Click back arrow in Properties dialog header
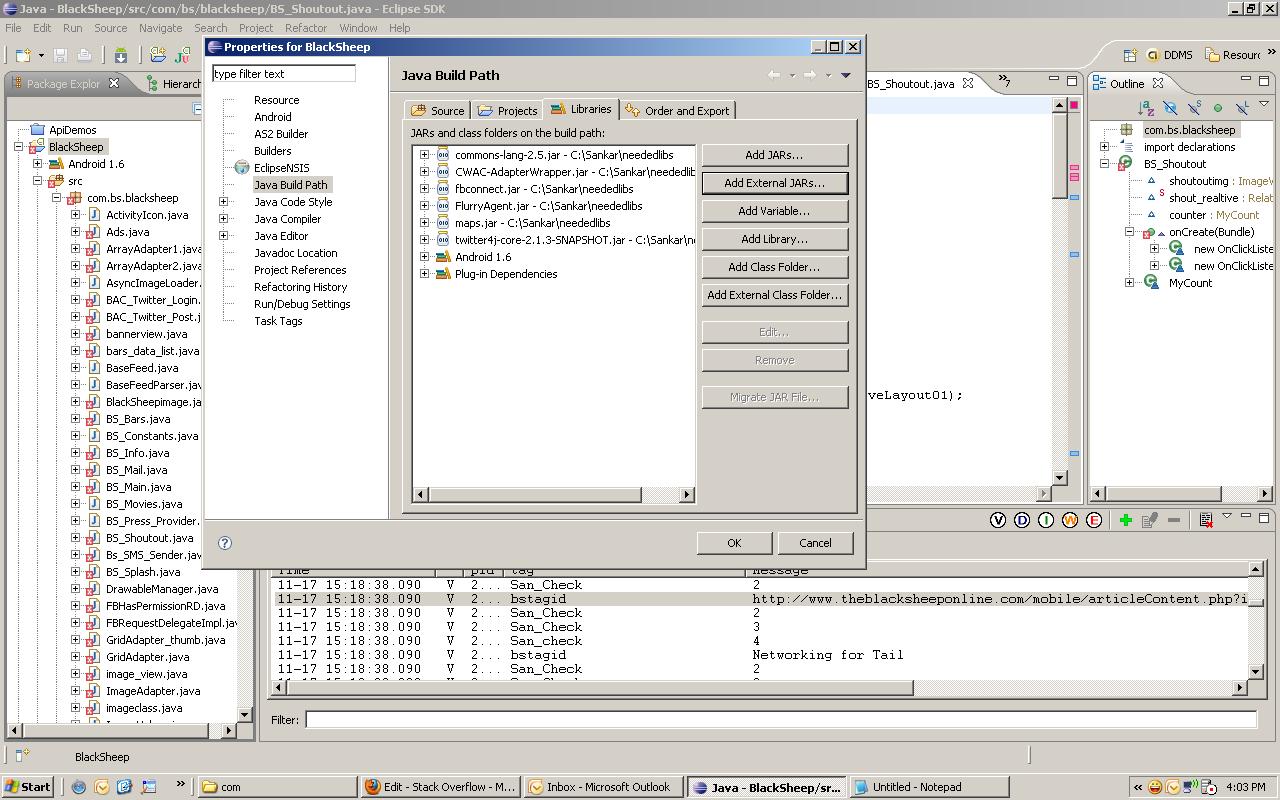1280x800 pixels. click(x=774, y=75)
